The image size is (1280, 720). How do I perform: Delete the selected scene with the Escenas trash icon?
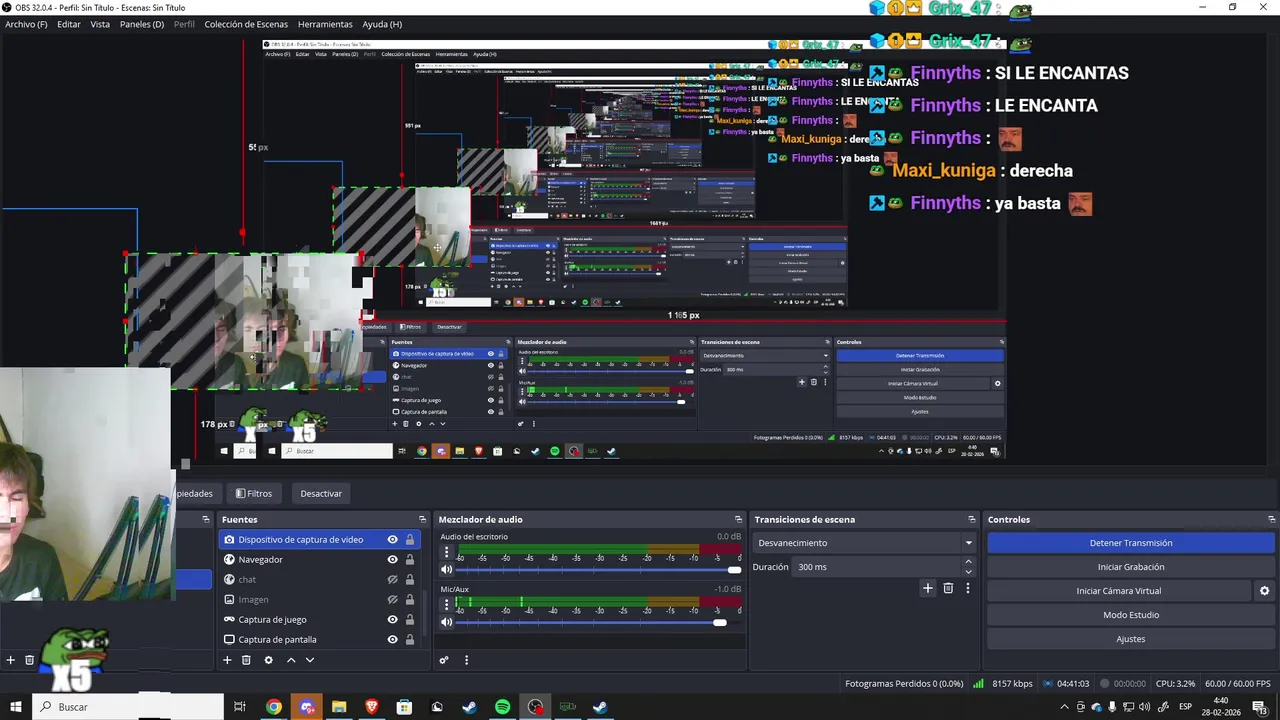(x=30, y=660)
